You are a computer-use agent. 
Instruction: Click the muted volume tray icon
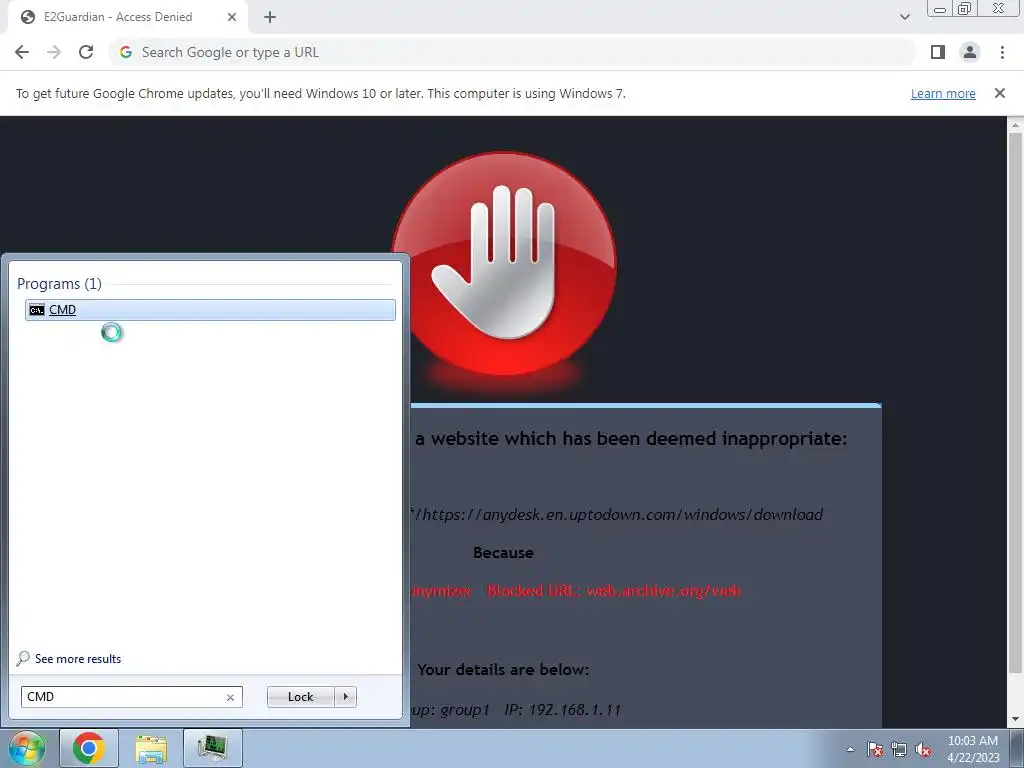[923, 749]
